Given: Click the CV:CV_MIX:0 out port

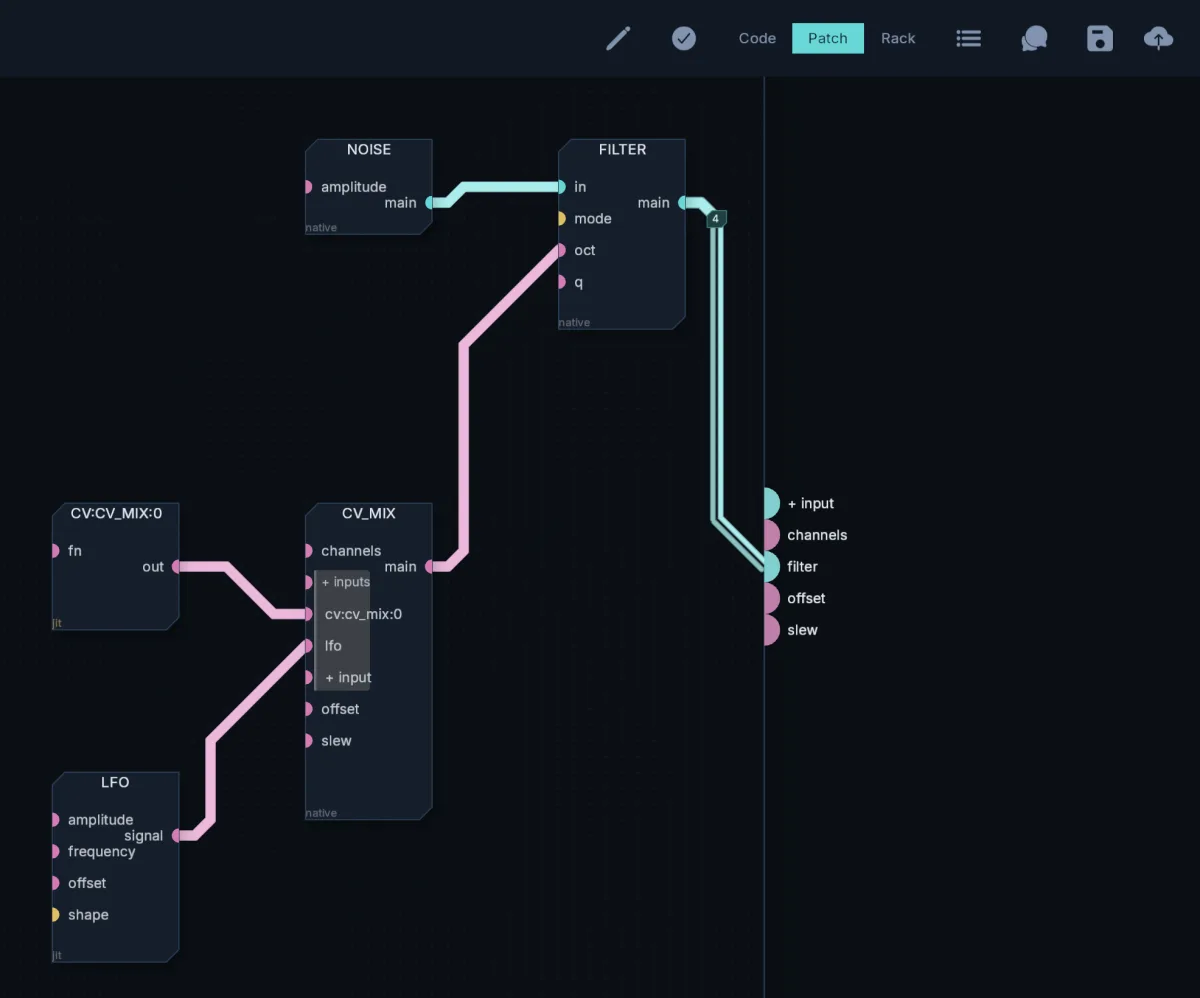Looking at the screenshot, I should (x=177, y=567).
